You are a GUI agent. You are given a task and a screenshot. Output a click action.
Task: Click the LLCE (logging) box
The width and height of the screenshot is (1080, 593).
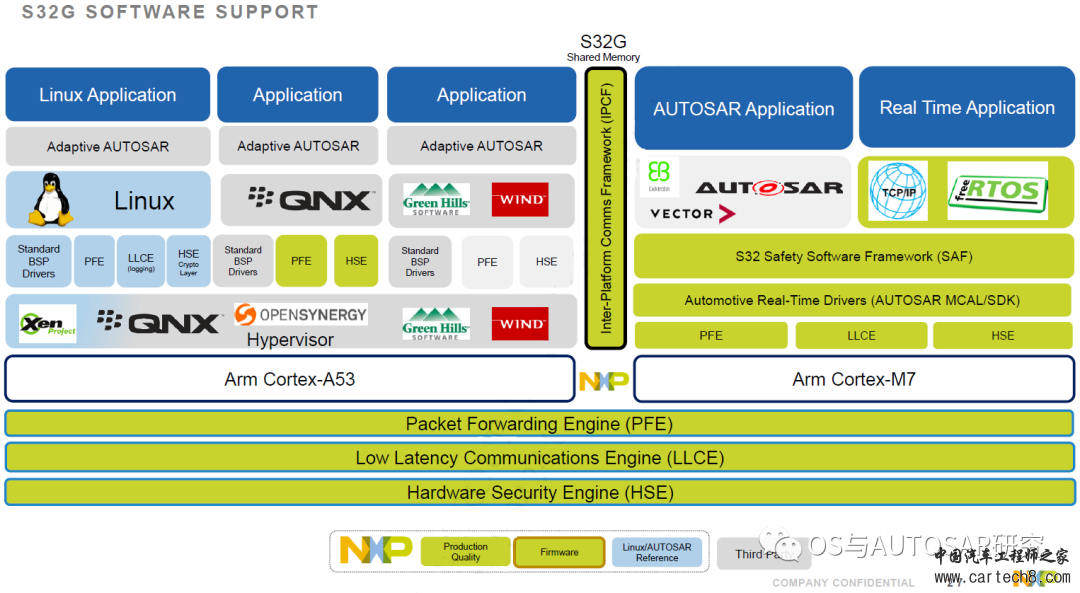(141, 261)
